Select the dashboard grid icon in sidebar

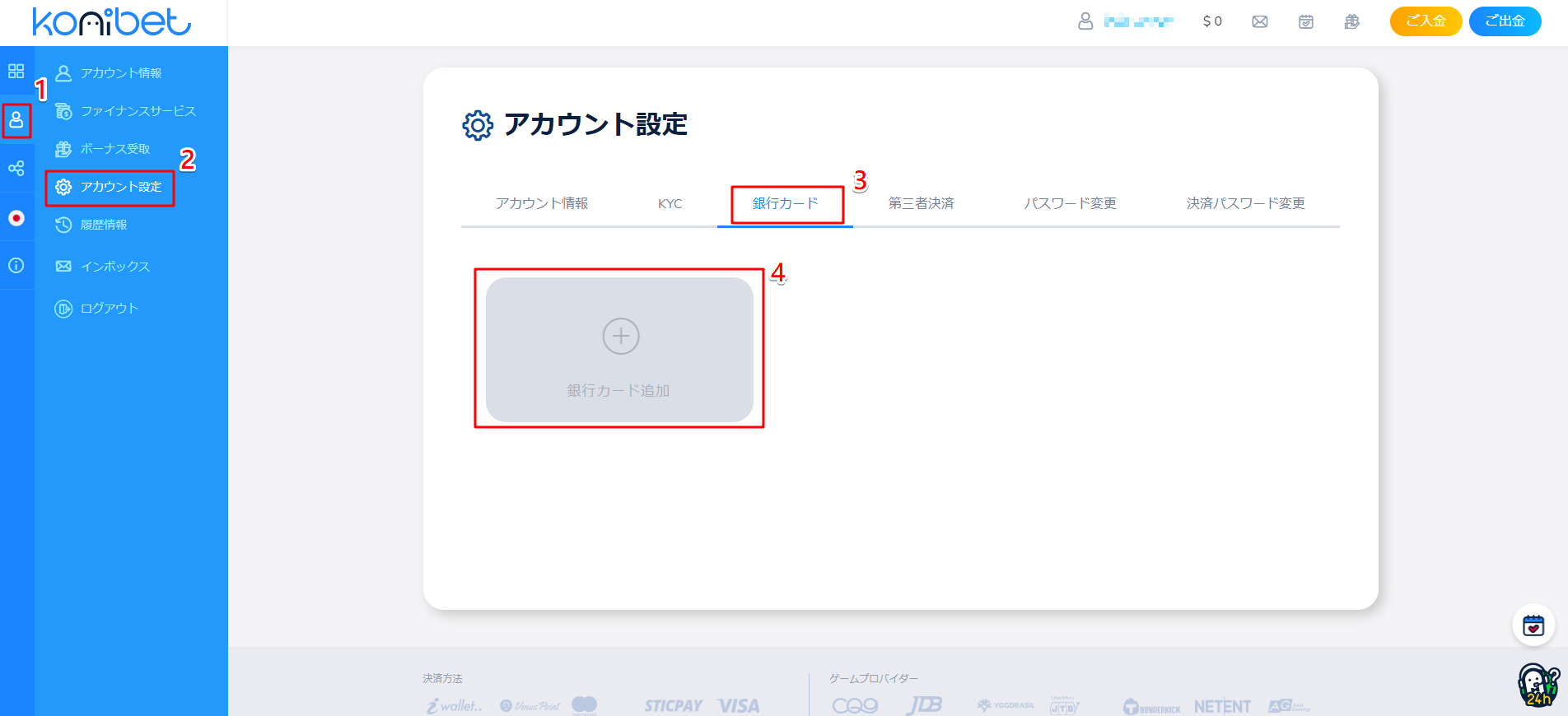point(16,71)
